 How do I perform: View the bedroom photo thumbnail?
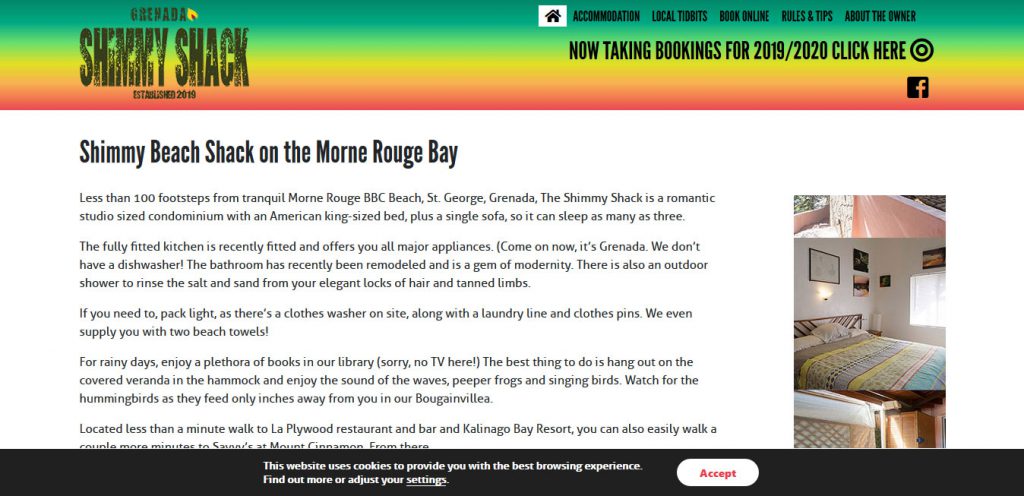[x=869, y=314]
